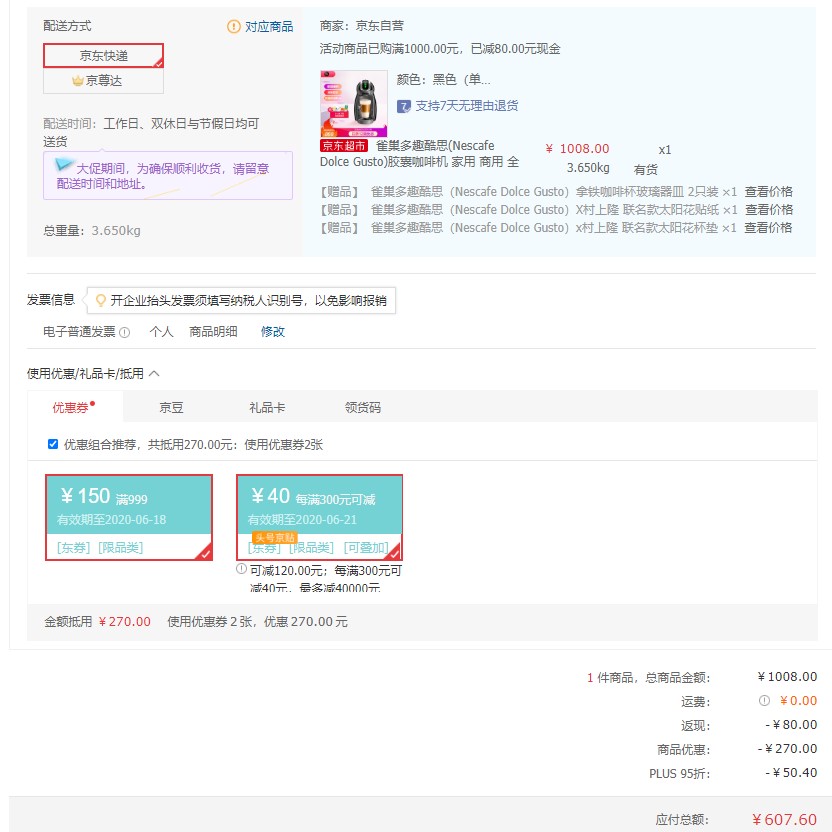Switch to the 领货码 tab
Screen dimensions: 832x832
pos(363,408)
